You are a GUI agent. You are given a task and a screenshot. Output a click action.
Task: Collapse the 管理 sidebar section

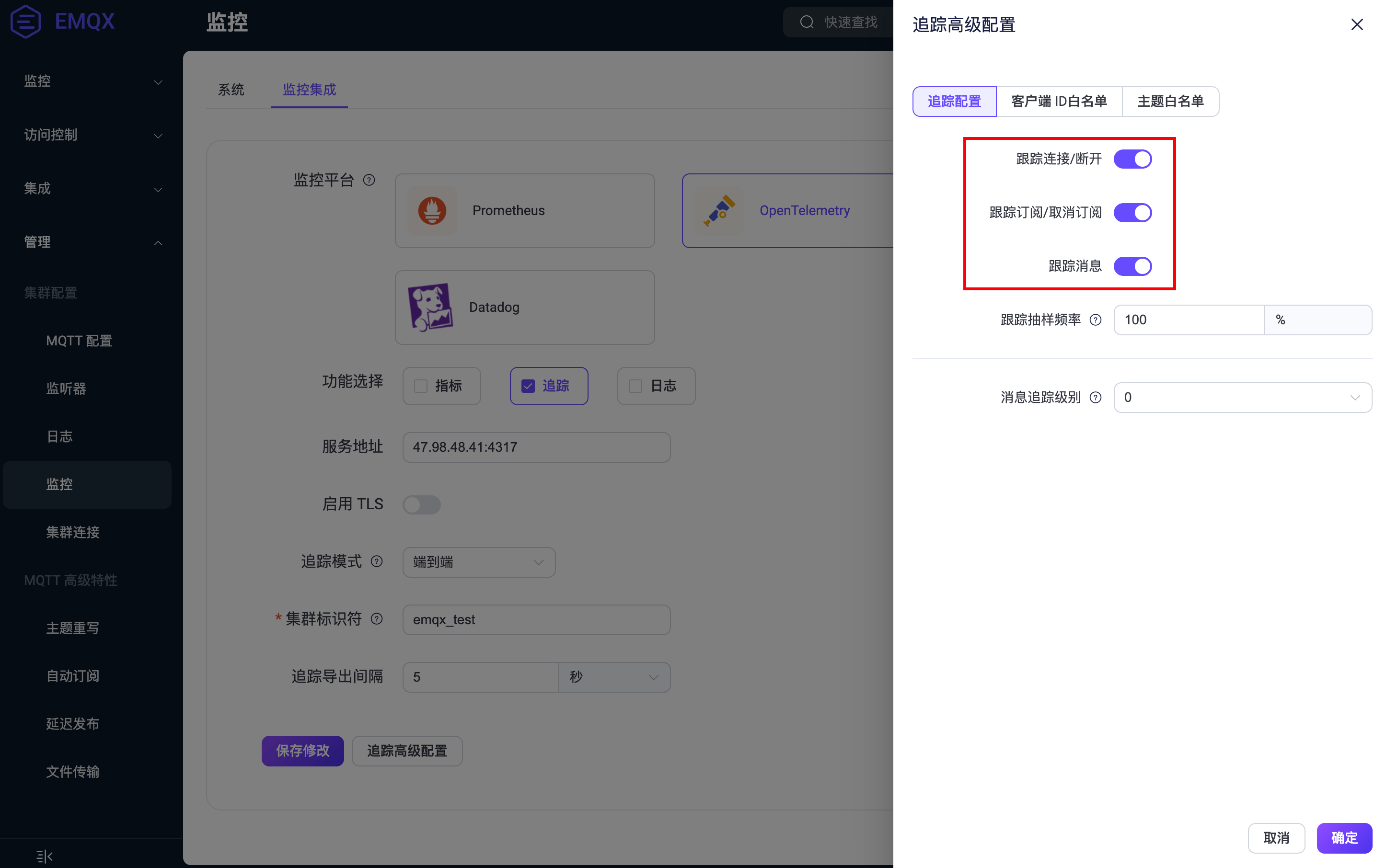[92, 242]
